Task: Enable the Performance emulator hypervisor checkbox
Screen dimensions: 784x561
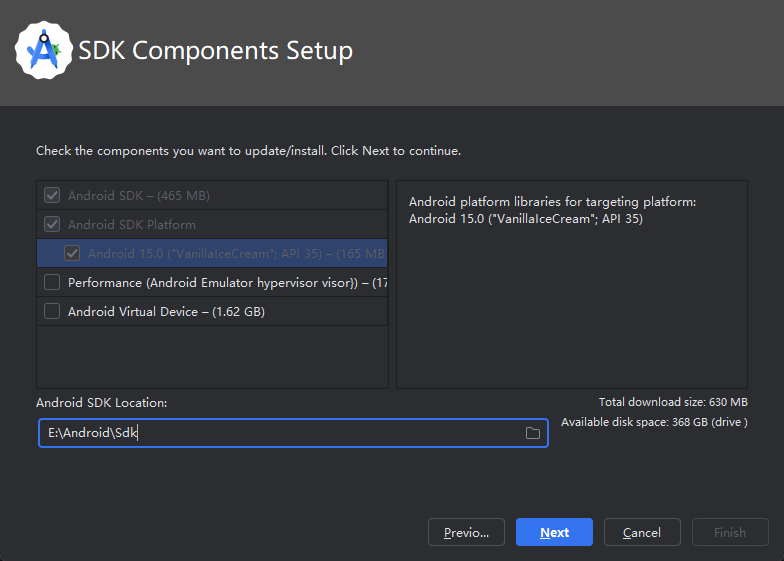Action: coord(53,283)
